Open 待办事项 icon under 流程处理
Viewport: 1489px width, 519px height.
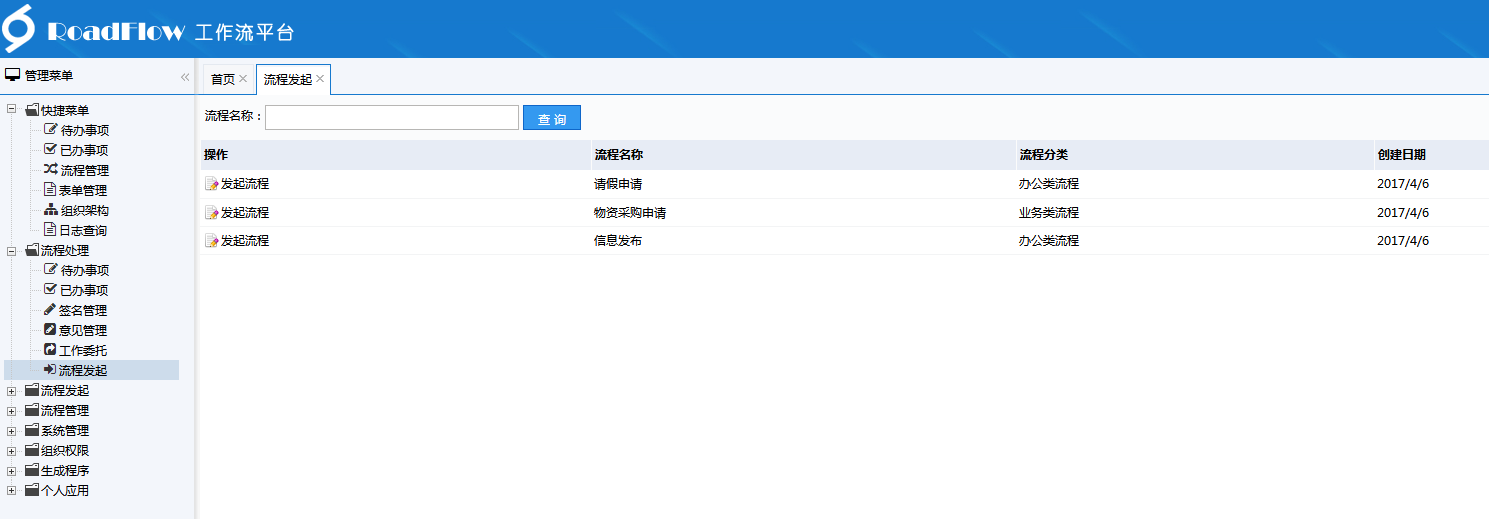click(x=51, y=269)
